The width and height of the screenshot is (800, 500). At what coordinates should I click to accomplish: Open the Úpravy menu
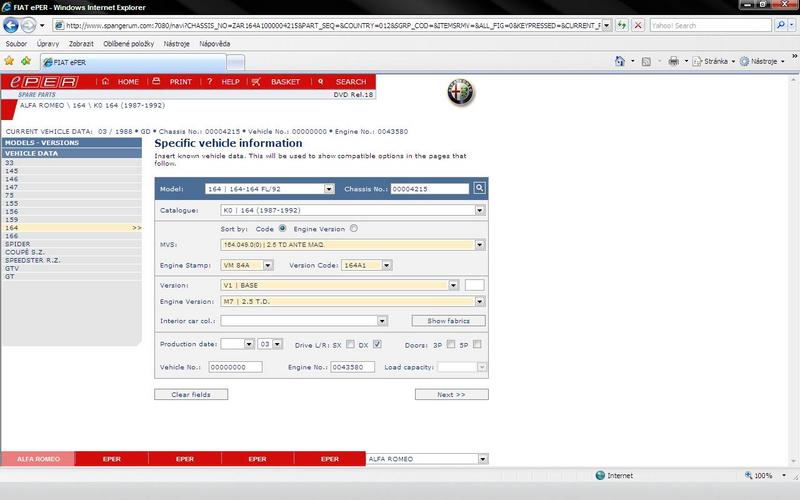click(x=48, y=44)
